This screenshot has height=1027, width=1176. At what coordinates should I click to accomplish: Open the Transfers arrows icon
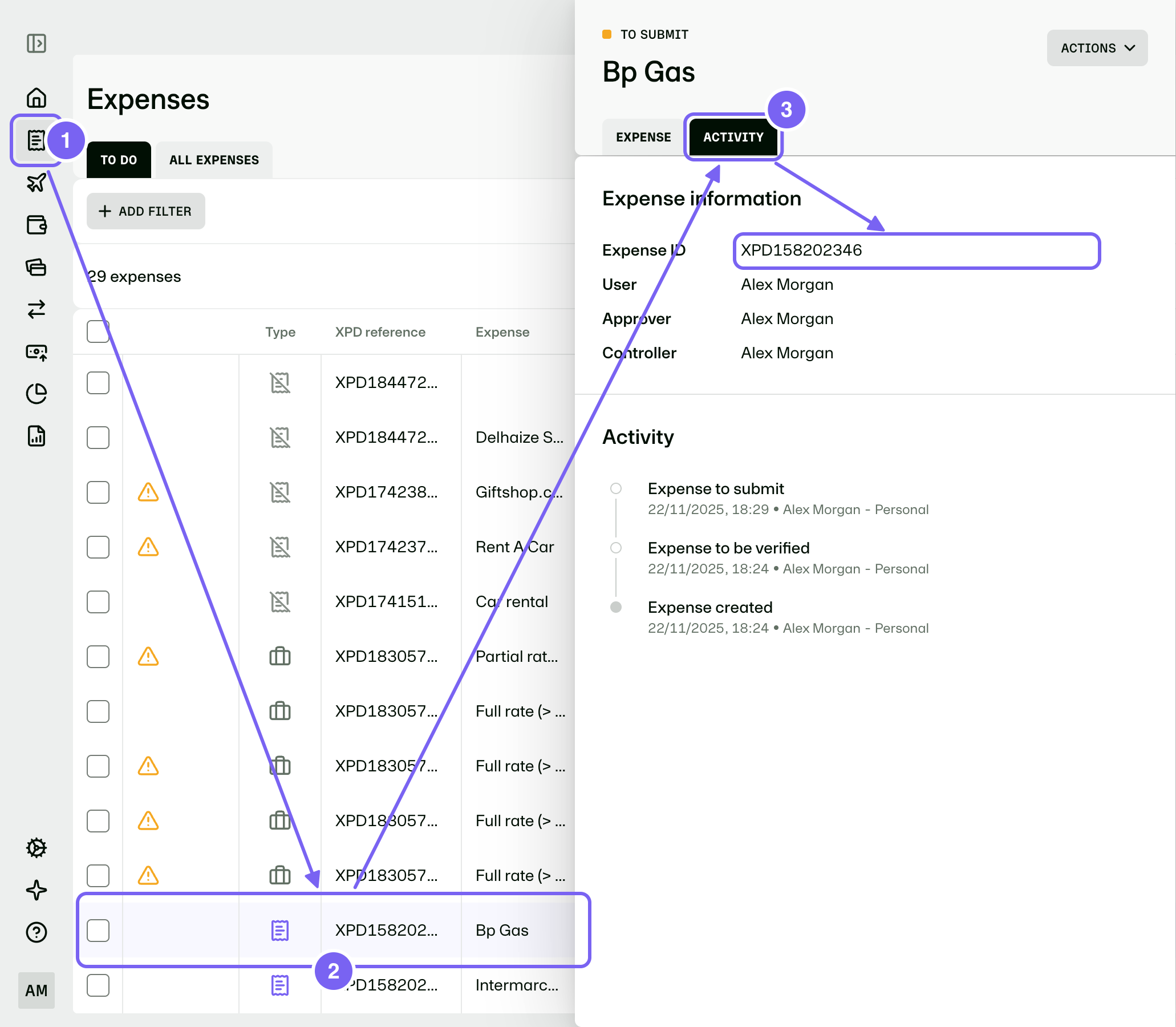tap(36, 309)
